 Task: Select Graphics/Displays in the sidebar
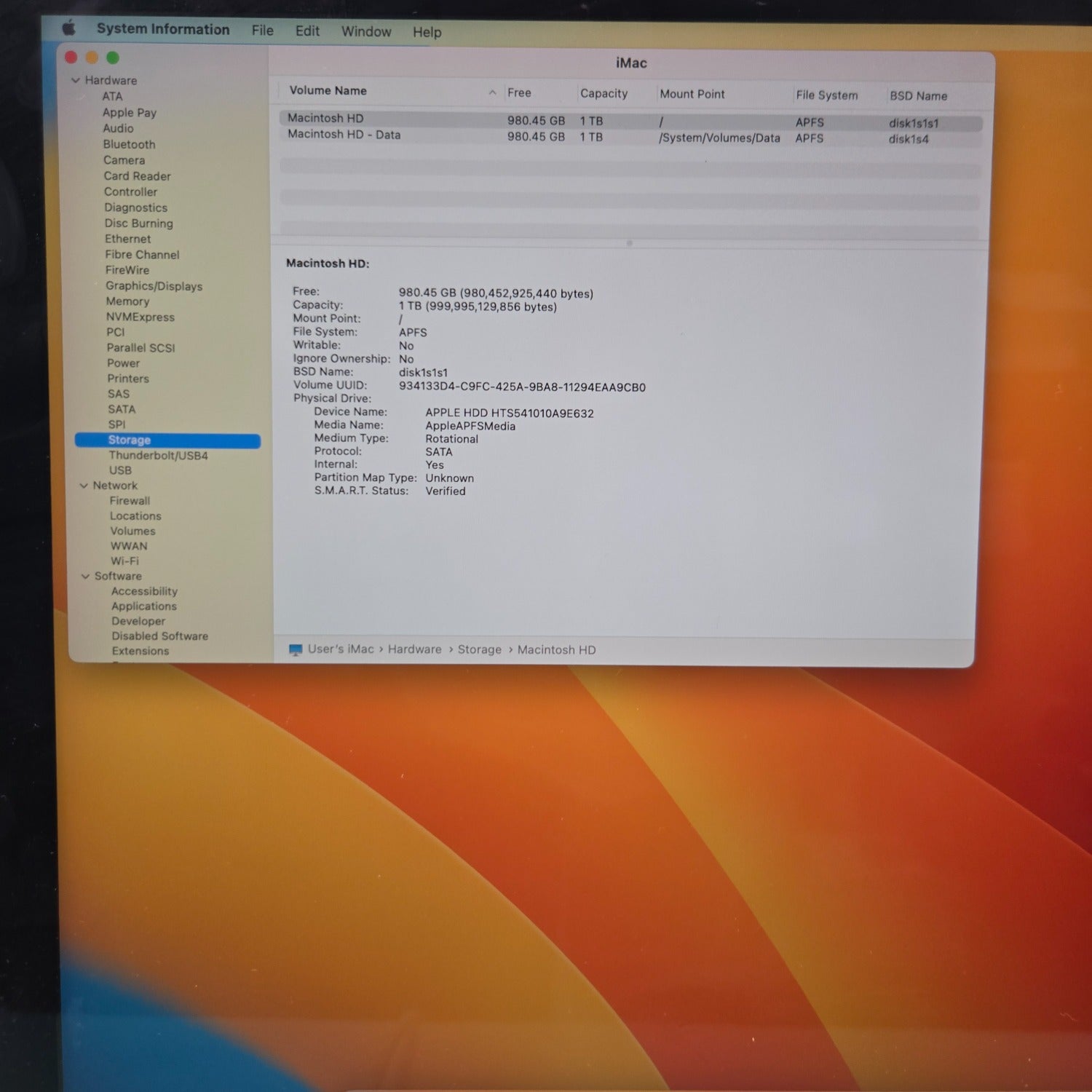154,286
